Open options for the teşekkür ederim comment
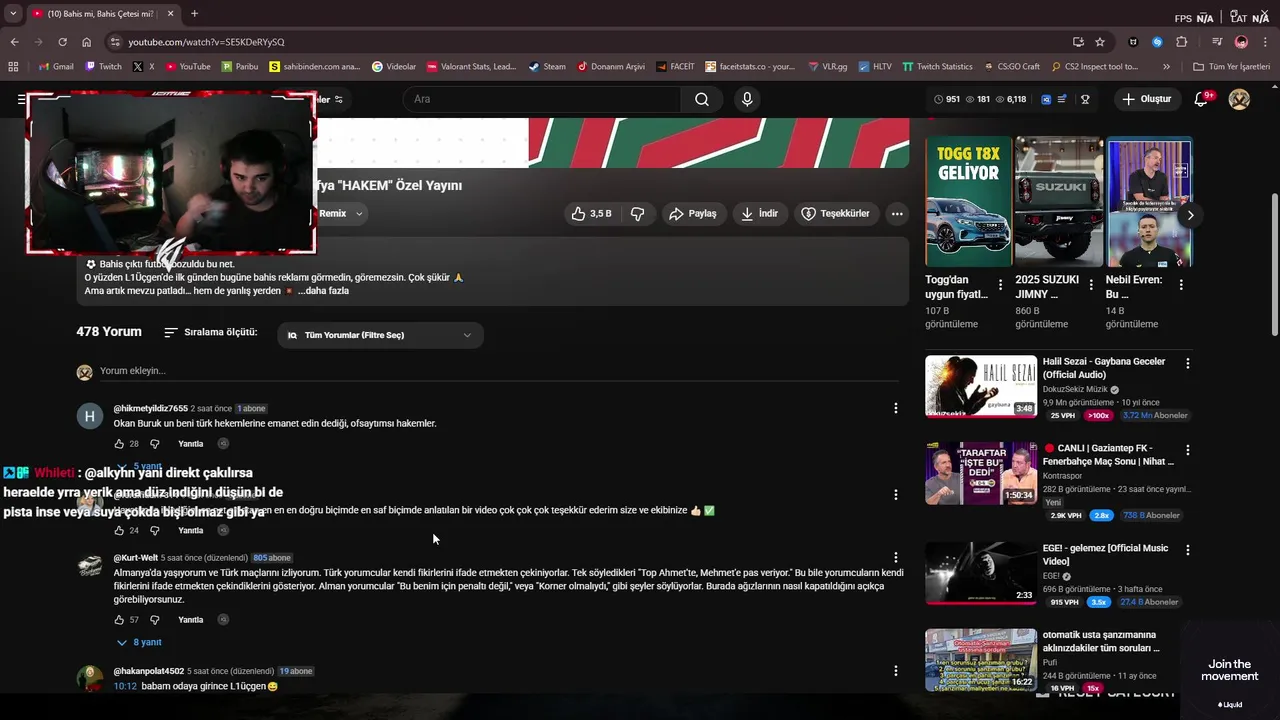 click(896, 495)
